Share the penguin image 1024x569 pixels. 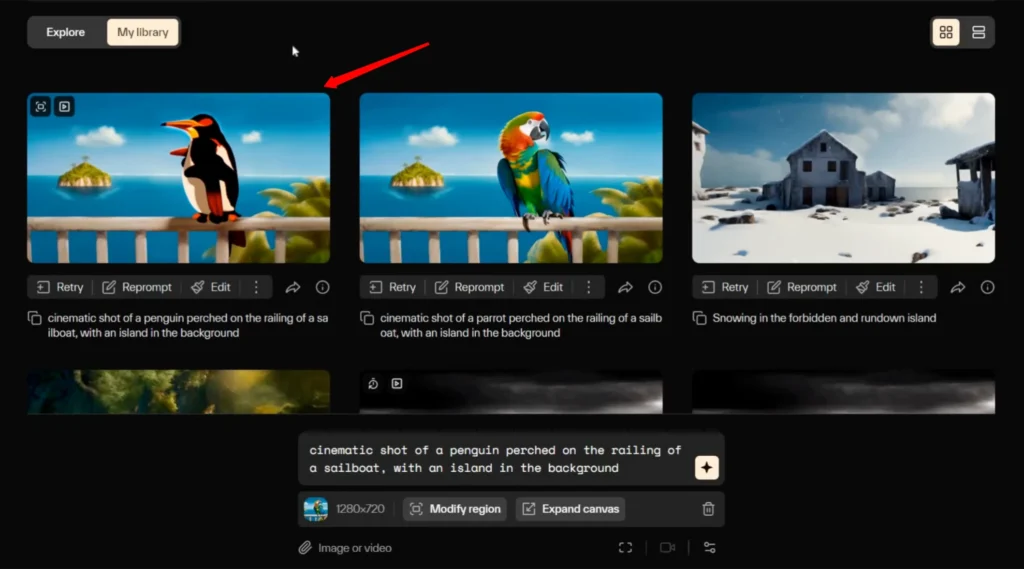tap(293, 287)
